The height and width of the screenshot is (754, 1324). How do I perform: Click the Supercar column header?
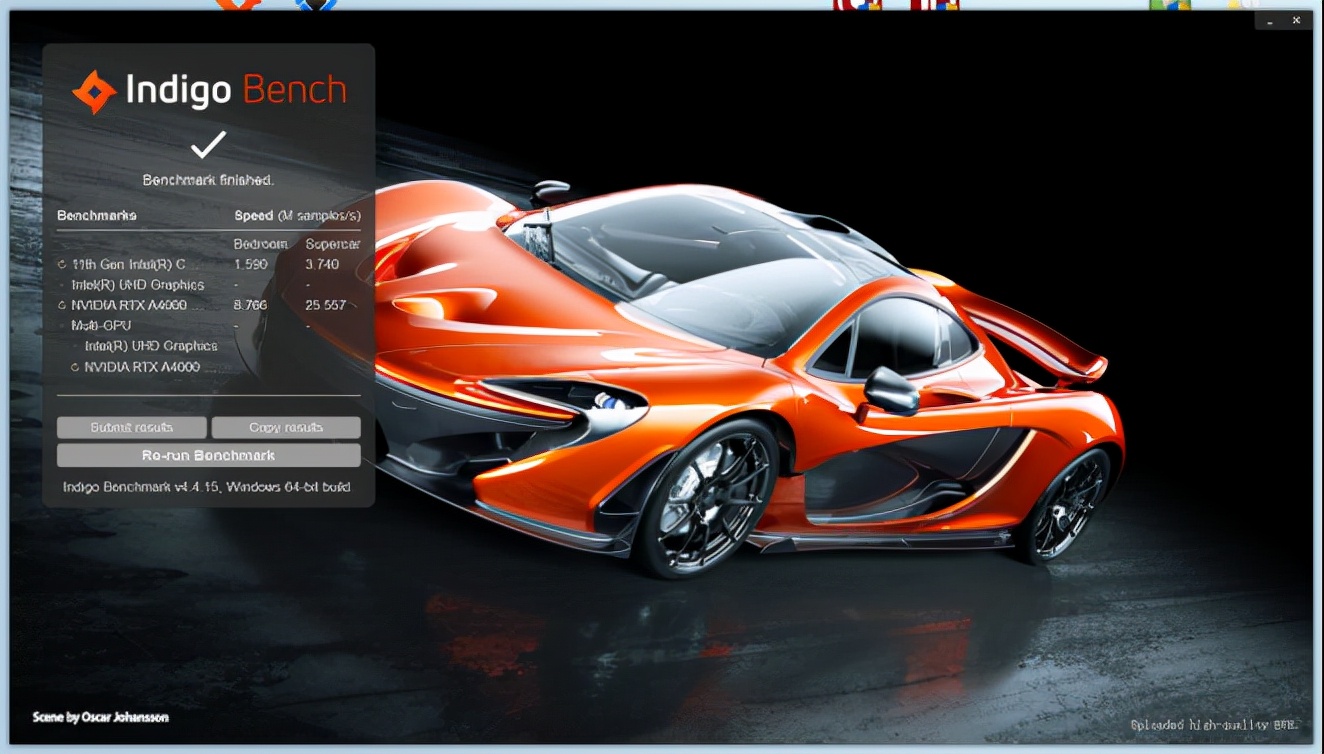(x=332, y=244)
